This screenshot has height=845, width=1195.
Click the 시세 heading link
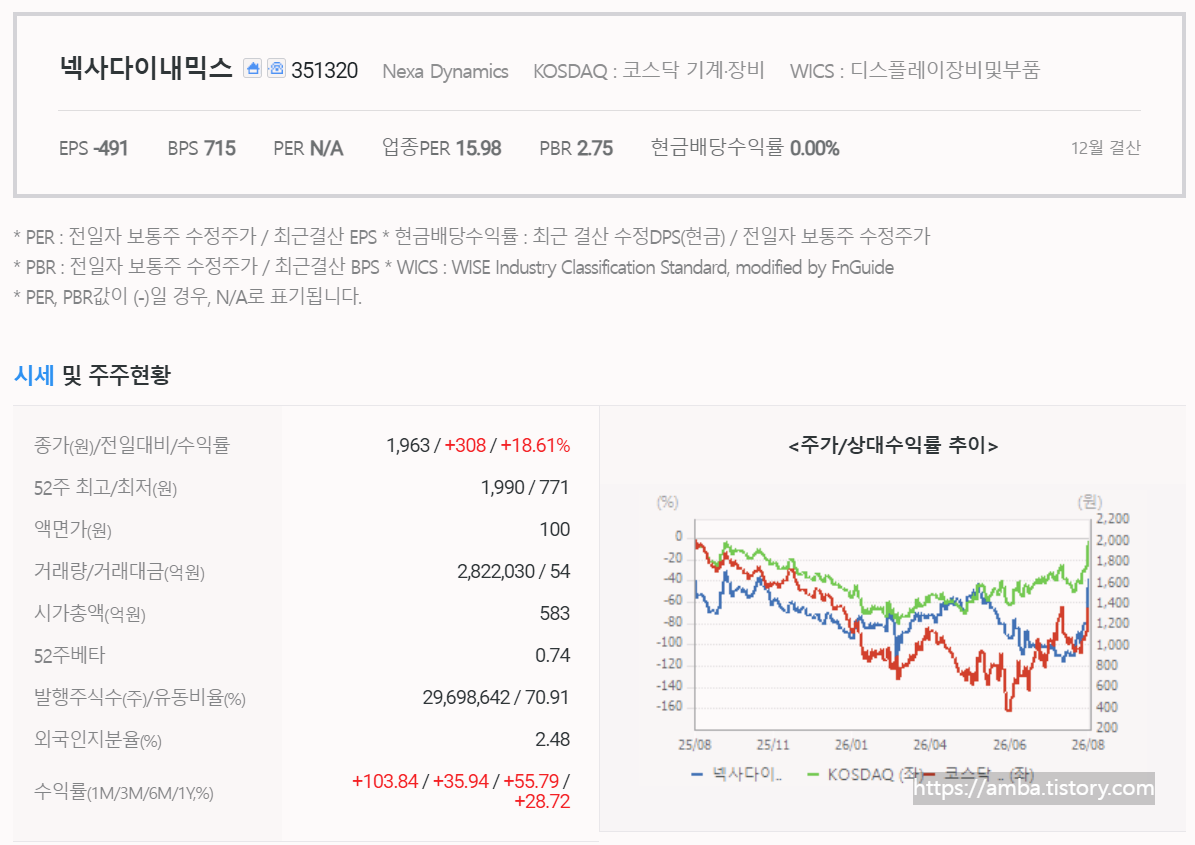click(34, 375)
